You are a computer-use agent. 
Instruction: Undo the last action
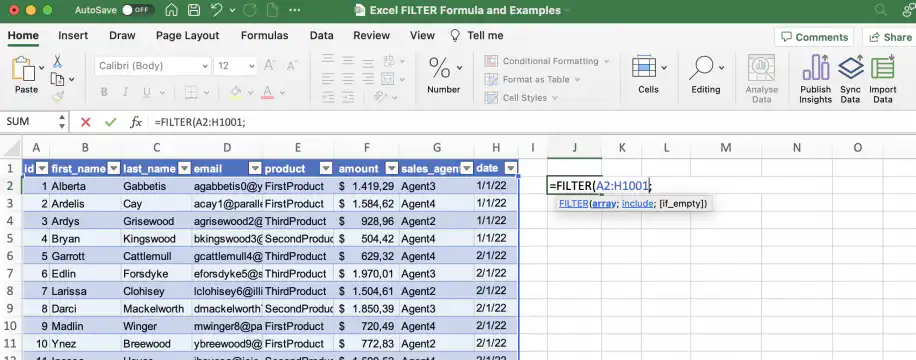coord(216,11)
